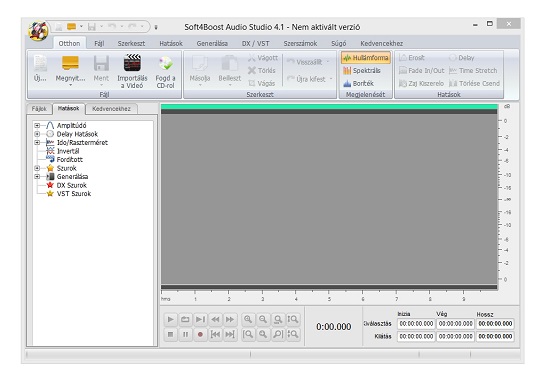Screen dimensions: 550x389
Task: Apply the Zaj Kiszerelo noise removal effect
Action: click(421, 83)
